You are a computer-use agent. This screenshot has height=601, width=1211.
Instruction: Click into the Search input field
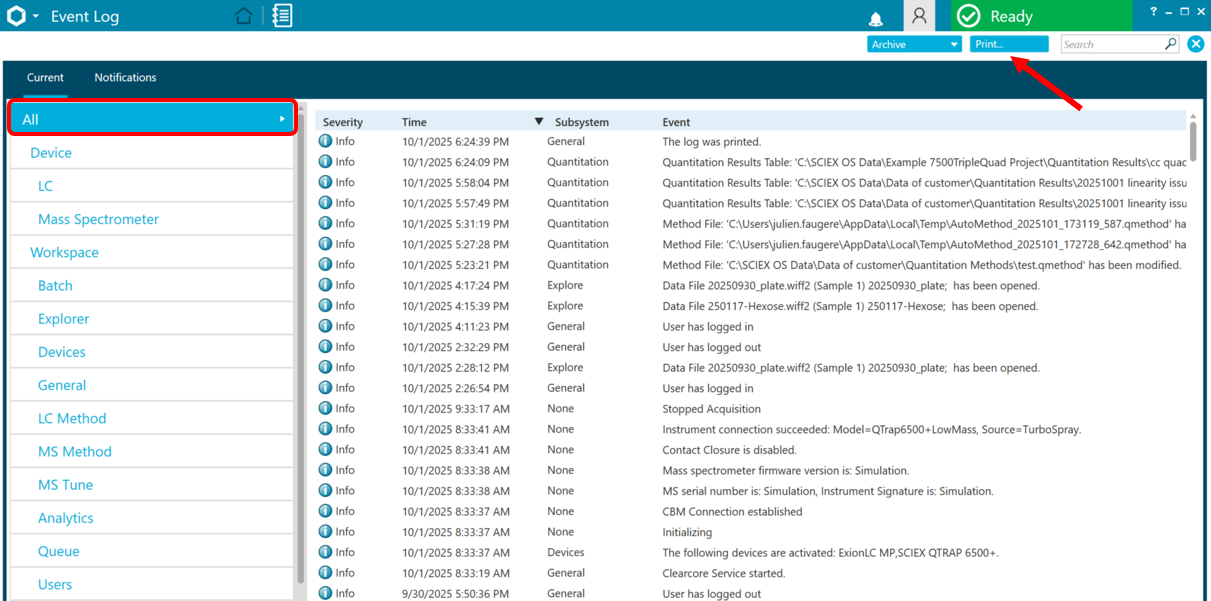pyautogui.click(x=1110, y=44)
